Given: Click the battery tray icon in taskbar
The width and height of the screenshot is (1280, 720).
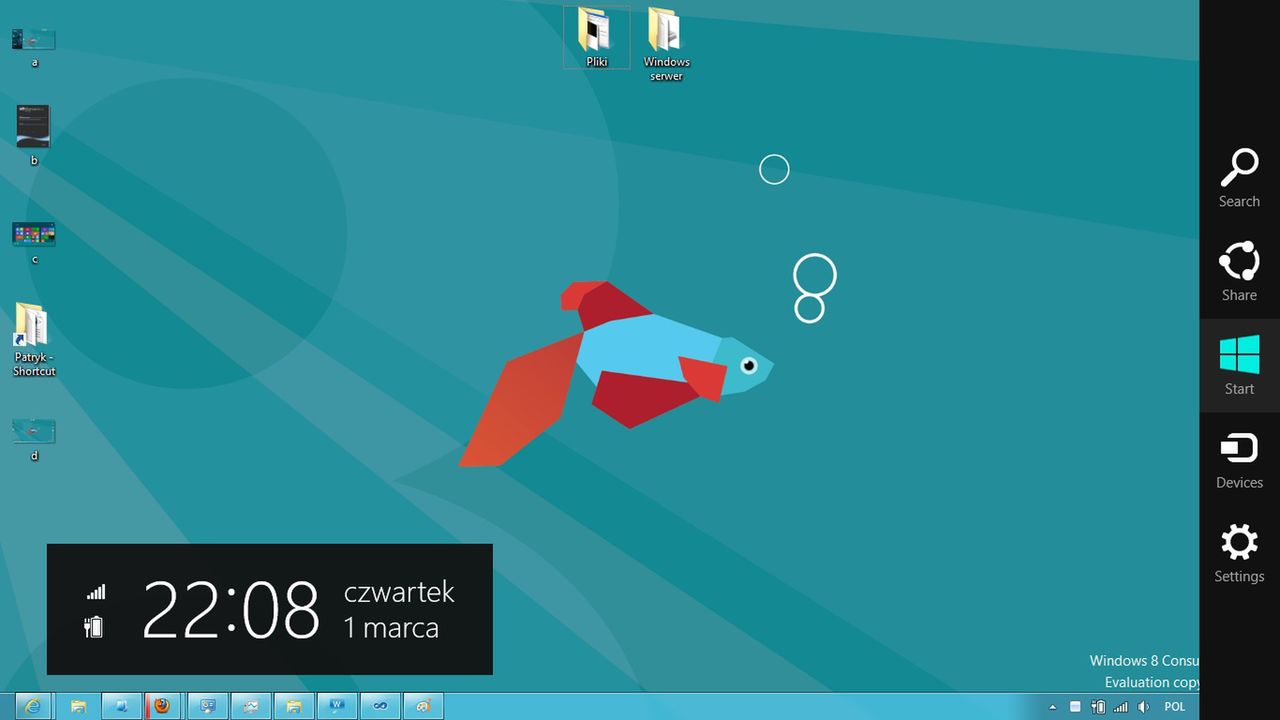Looking at the screenshot, I should click(1098, 707).
